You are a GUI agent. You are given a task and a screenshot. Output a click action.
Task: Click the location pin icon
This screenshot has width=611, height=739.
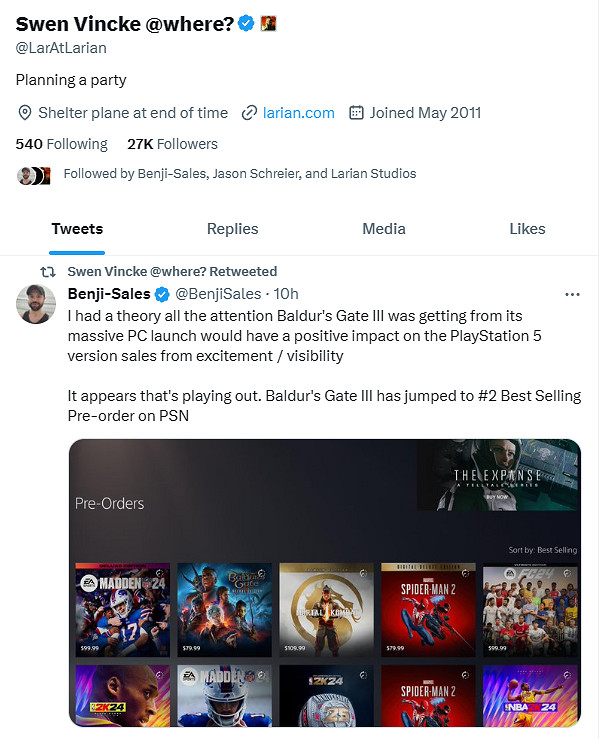click(x=26, y=113)
